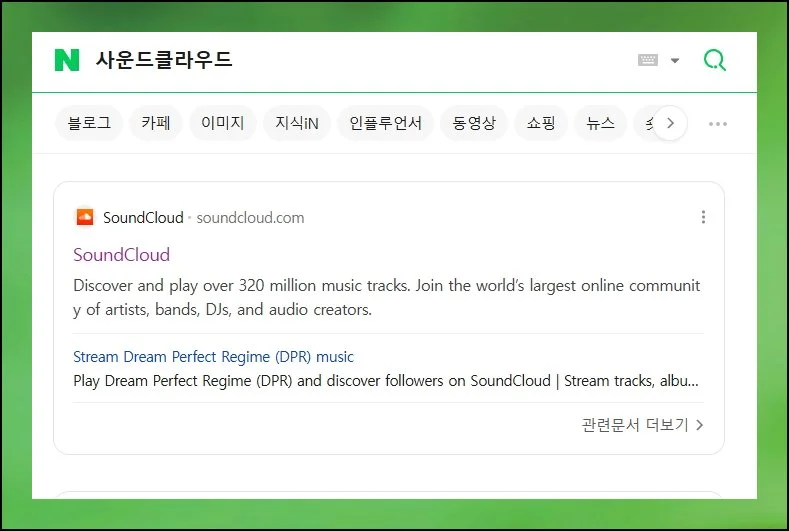Click the search field containing 사운드클라우드
This screenshot has height=531, width=789.
click(x=350, y=60)
